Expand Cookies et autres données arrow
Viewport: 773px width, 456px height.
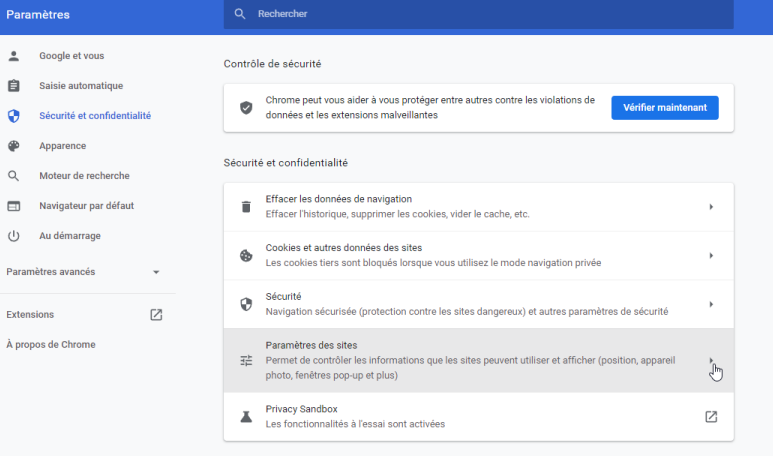[711, 256]
